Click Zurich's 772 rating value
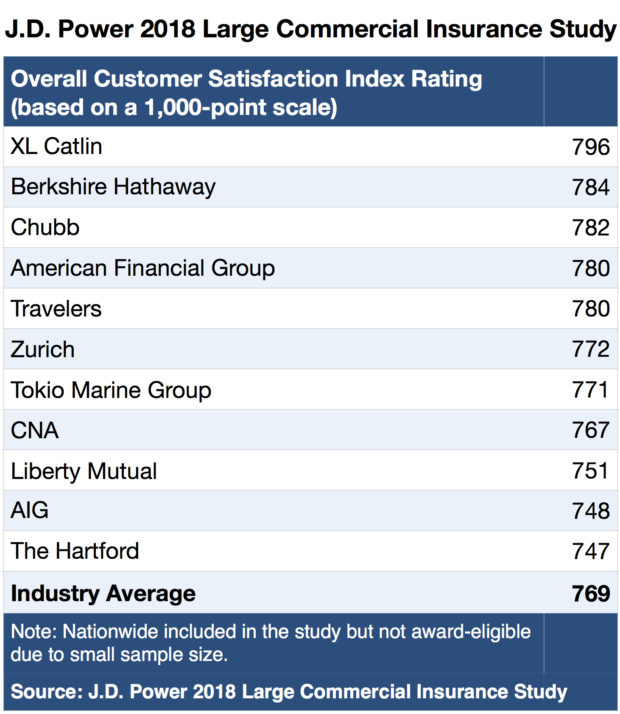 591,349
